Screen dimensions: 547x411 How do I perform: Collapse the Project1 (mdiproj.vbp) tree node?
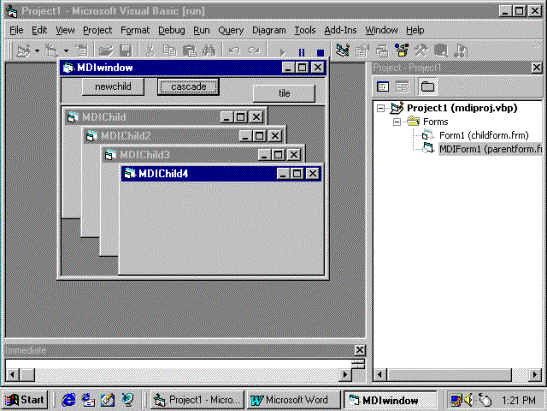click(x=381, y=108)
